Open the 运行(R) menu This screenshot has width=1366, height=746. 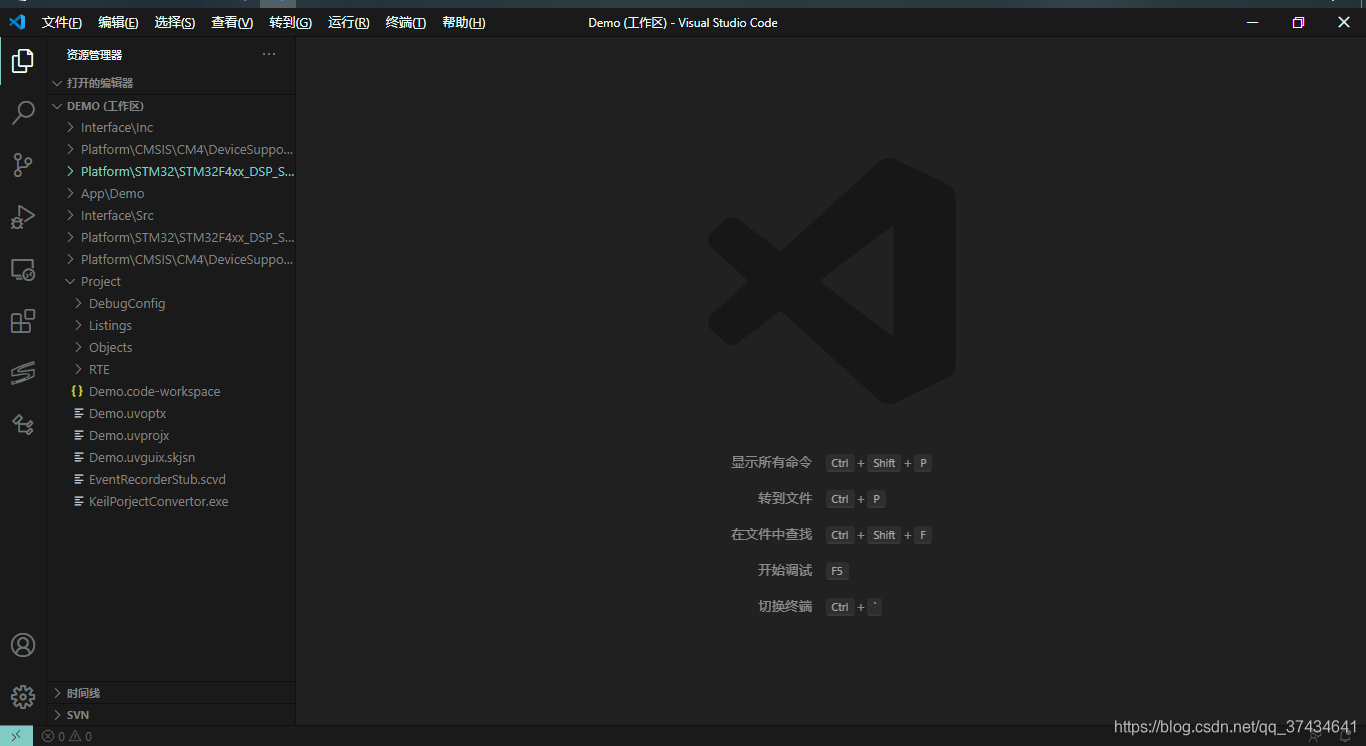coord(348,22)
